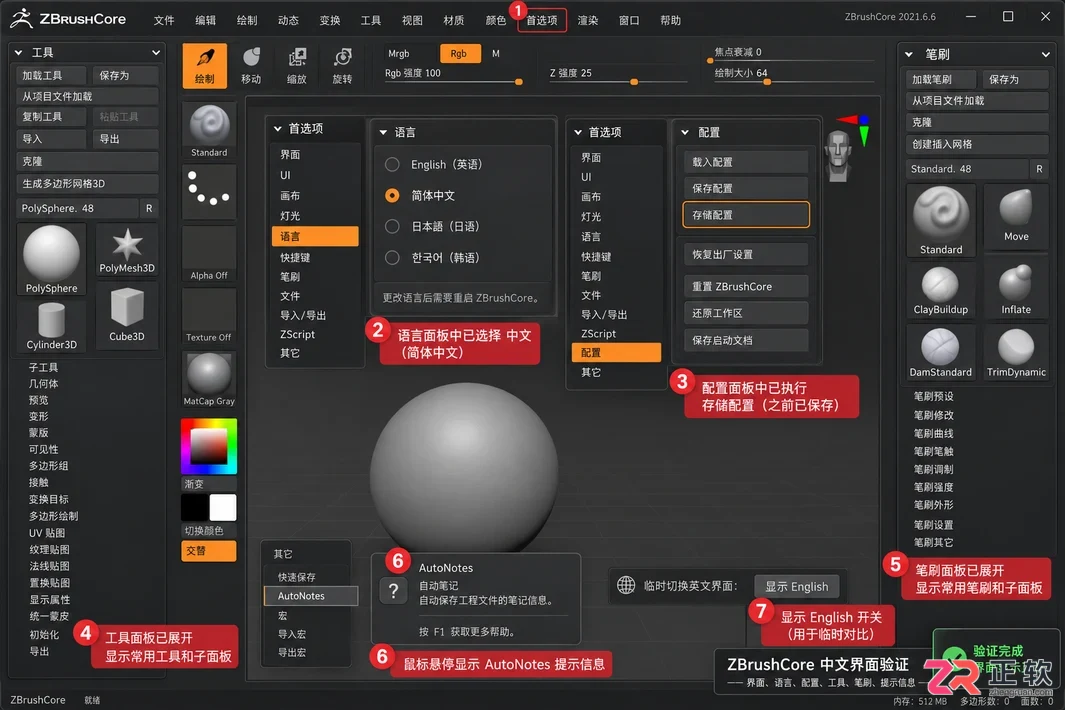The width and height of the screenshot is (1065, 710).
Task: Choose the Standard brush in brush panel
Action: tap(941, 220)
